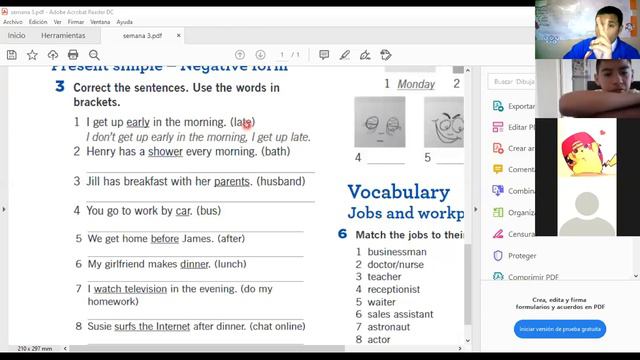Open the Comentar tool
This screenshot has width=640, height=360.
point(513,169)
